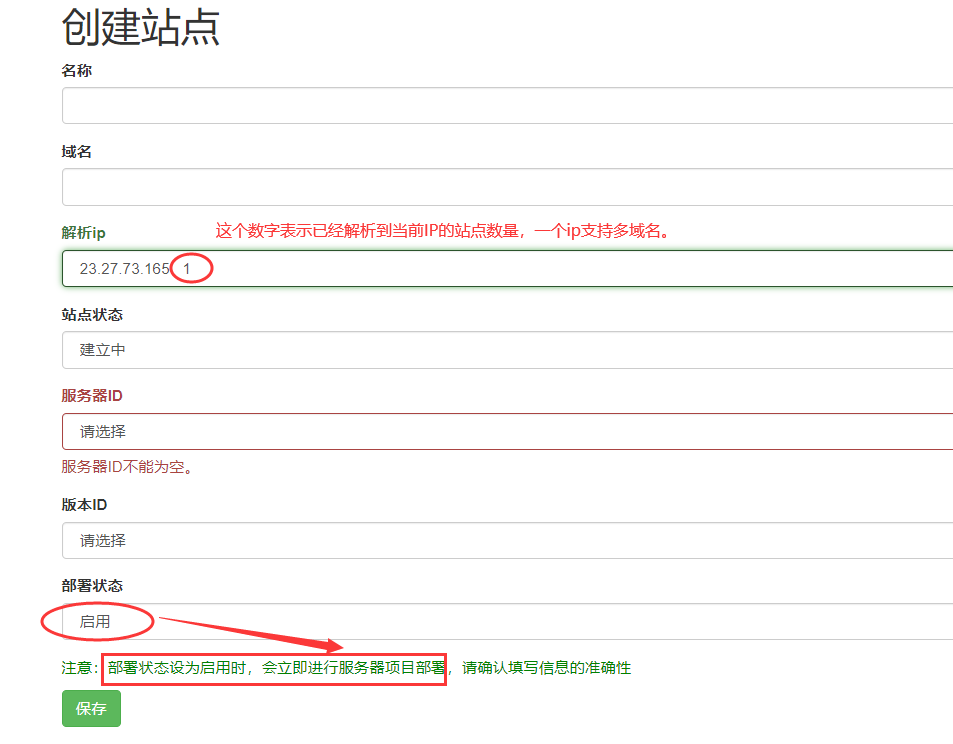Open the 部署状态 dropdown showing 启用
Screen dimensions: 953x744
507,621
